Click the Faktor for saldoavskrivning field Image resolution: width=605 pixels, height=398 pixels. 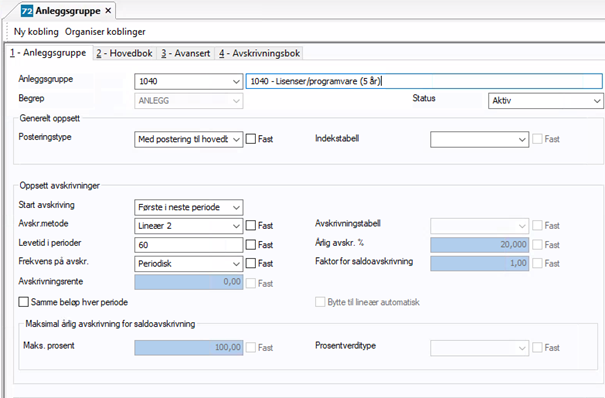click(479, 263)
